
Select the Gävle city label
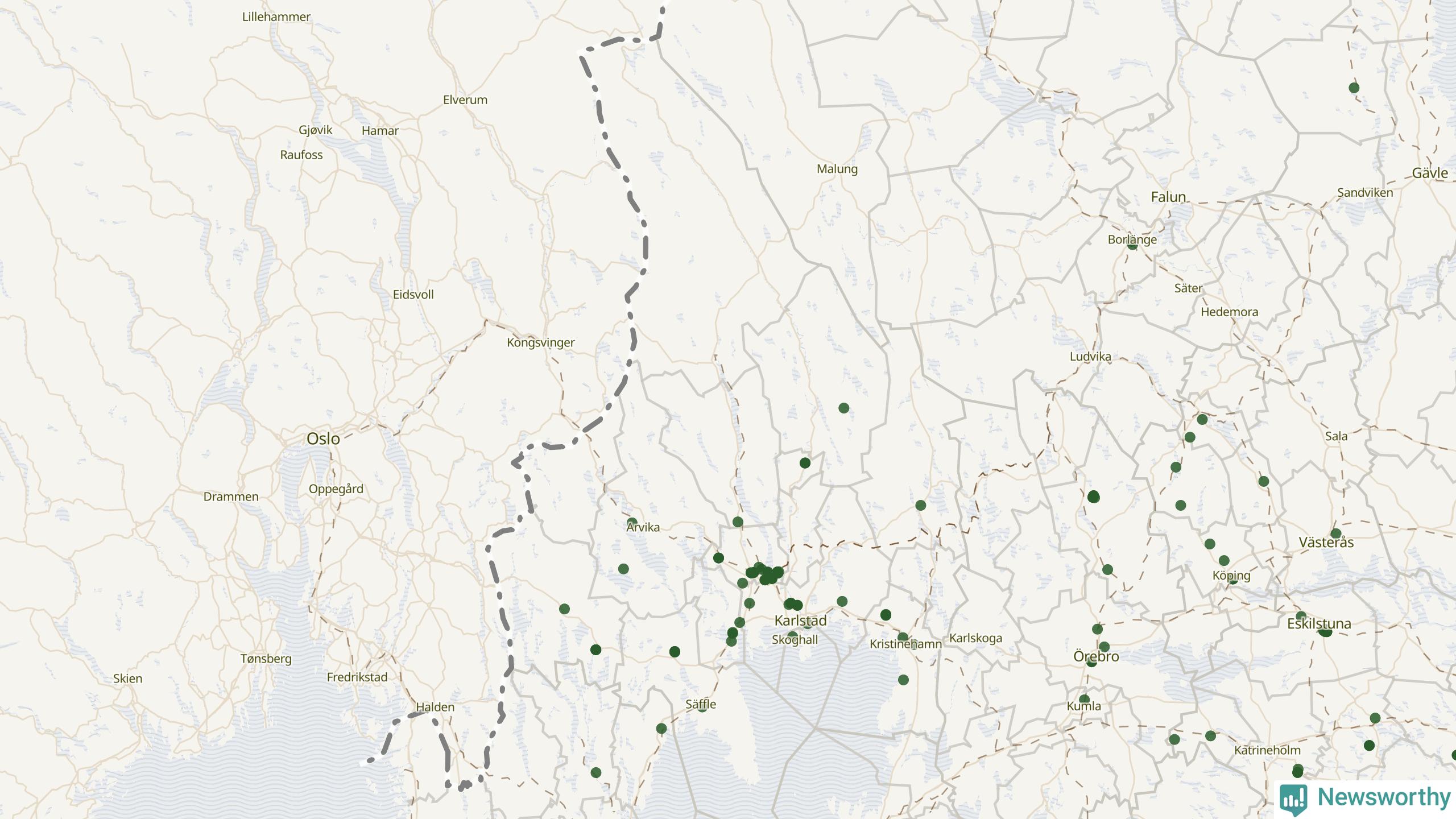point(1430,173)
